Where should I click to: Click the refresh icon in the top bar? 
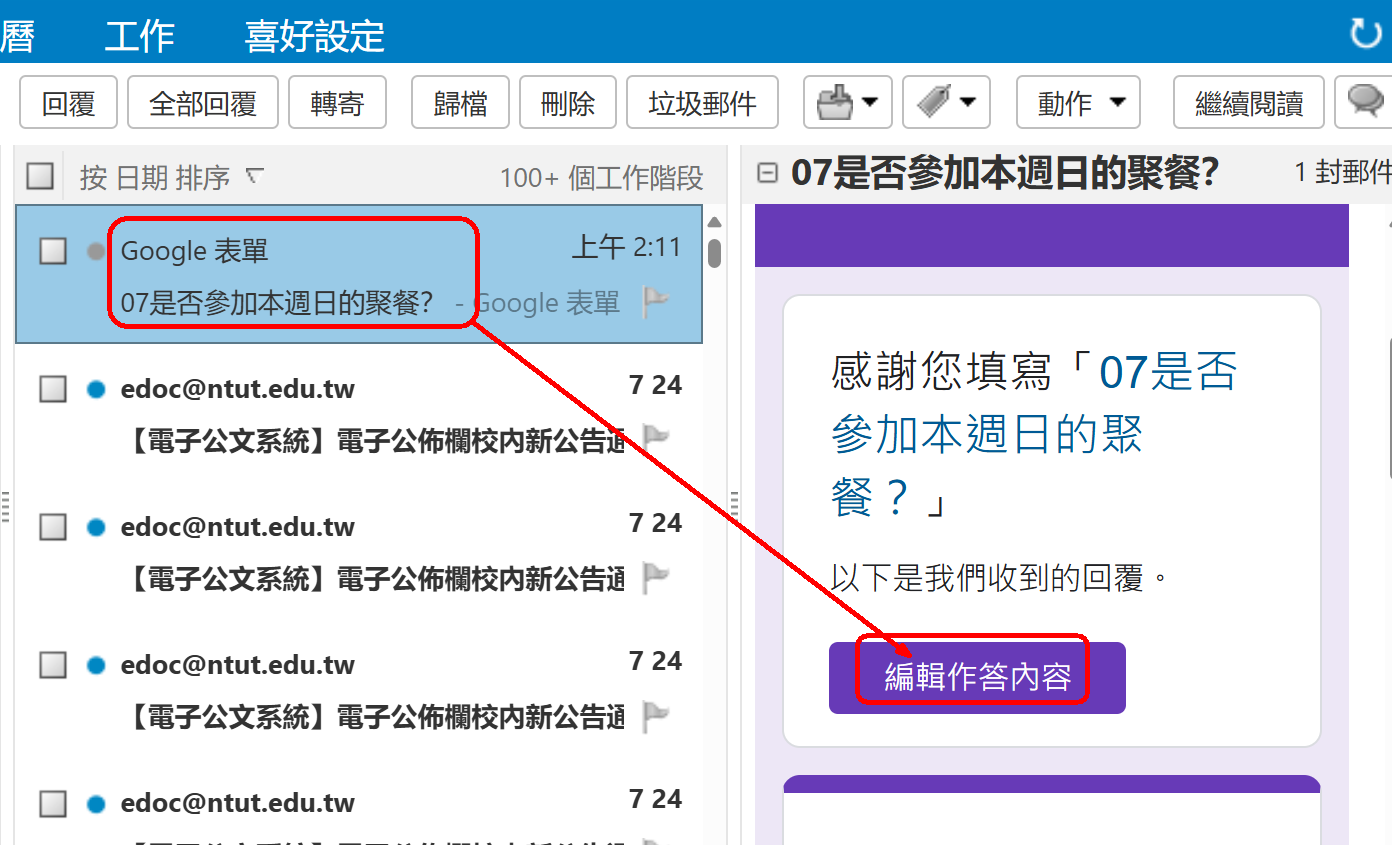click(1365, 33)
